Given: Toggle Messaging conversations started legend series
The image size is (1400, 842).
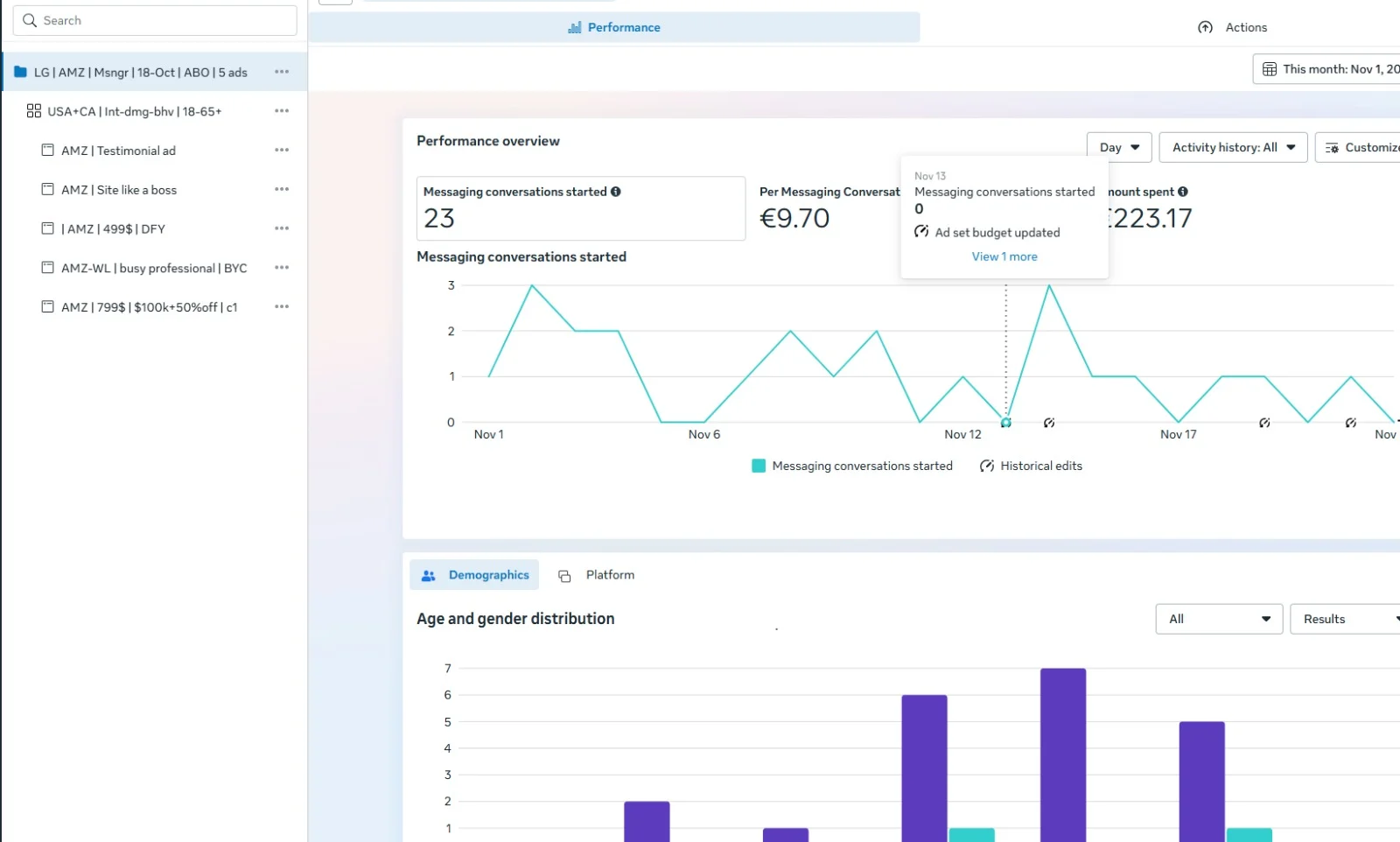Looking at the screenshot, I should point(852,466).
